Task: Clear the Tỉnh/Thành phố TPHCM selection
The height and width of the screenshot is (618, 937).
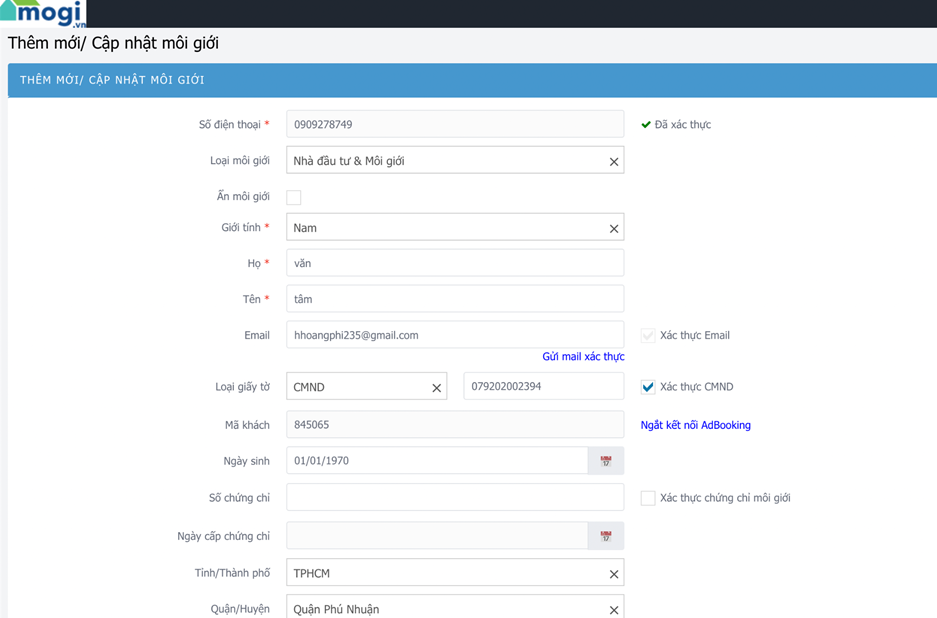Action: 614,574
